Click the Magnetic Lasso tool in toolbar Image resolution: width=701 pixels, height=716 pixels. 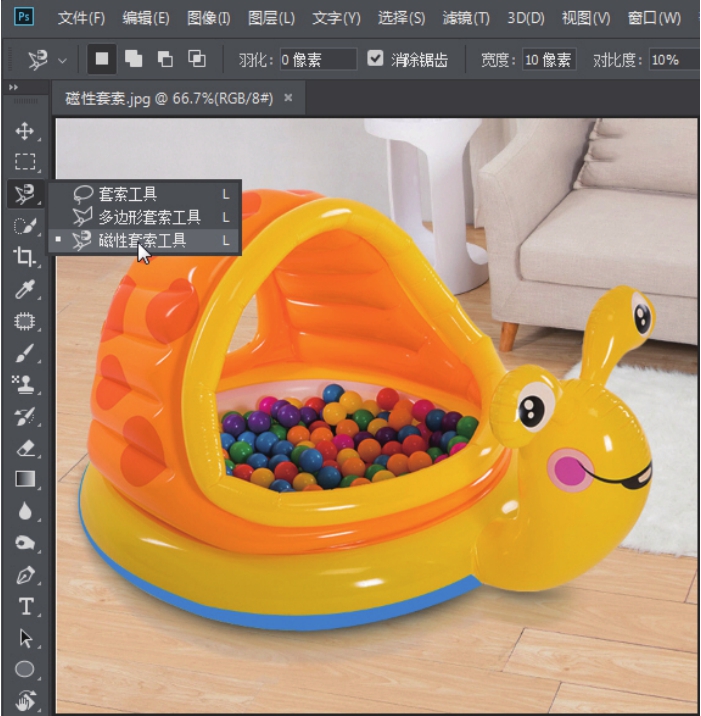click(25, 194)
